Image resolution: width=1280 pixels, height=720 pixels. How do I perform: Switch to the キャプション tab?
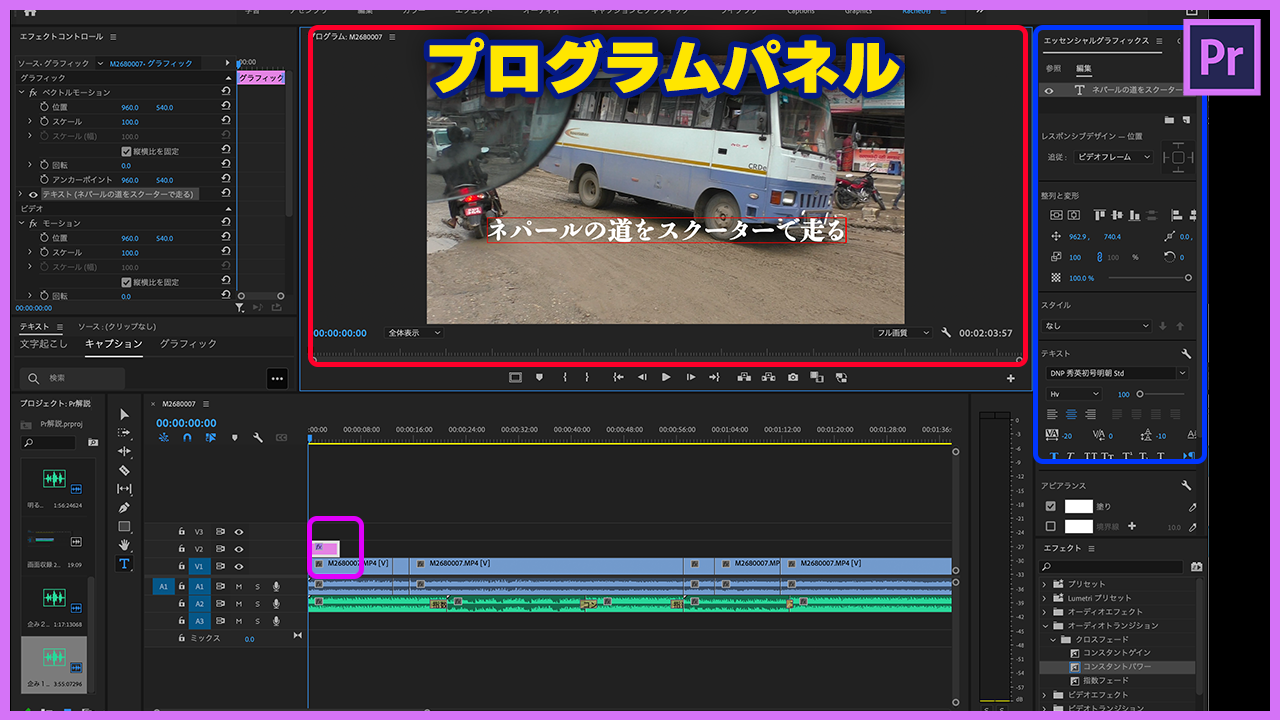(x=114, y=344)
